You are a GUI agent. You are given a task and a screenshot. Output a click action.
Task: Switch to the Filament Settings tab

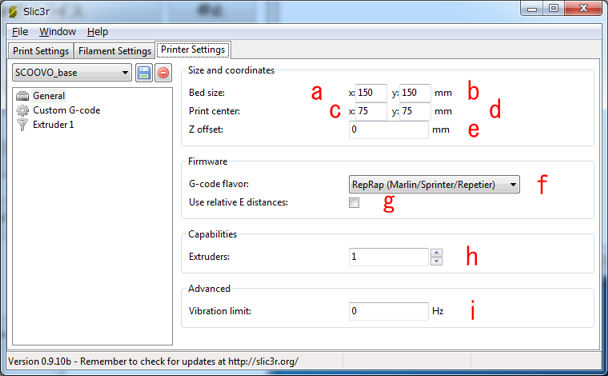[x=114, y=51]
